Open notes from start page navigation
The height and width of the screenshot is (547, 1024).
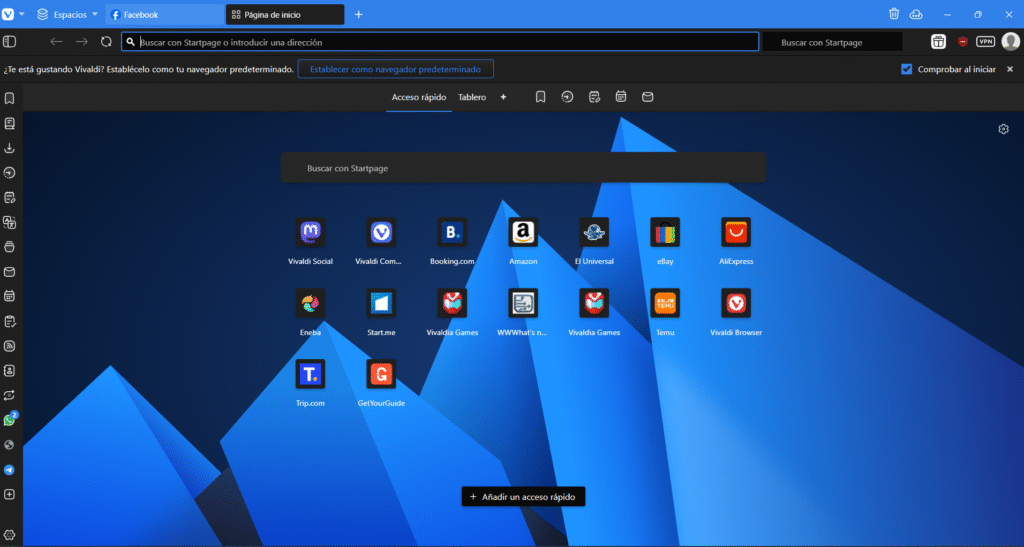(x=594, y=97)
